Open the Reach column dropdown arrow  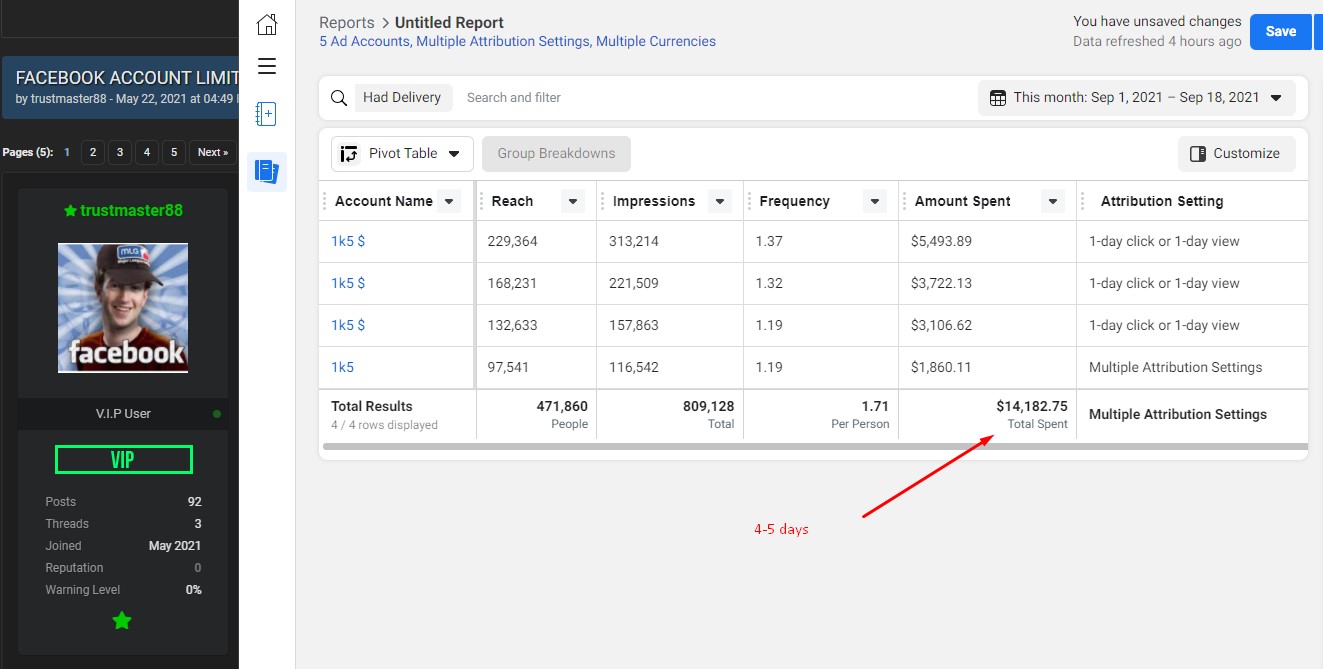(573, 201)
